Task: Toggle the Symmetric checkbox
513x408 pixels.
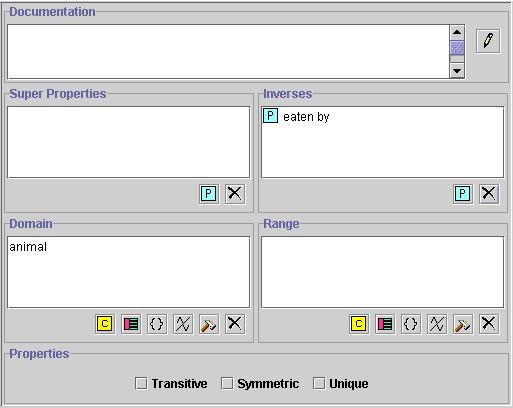Action: click(x=227, y=383)
